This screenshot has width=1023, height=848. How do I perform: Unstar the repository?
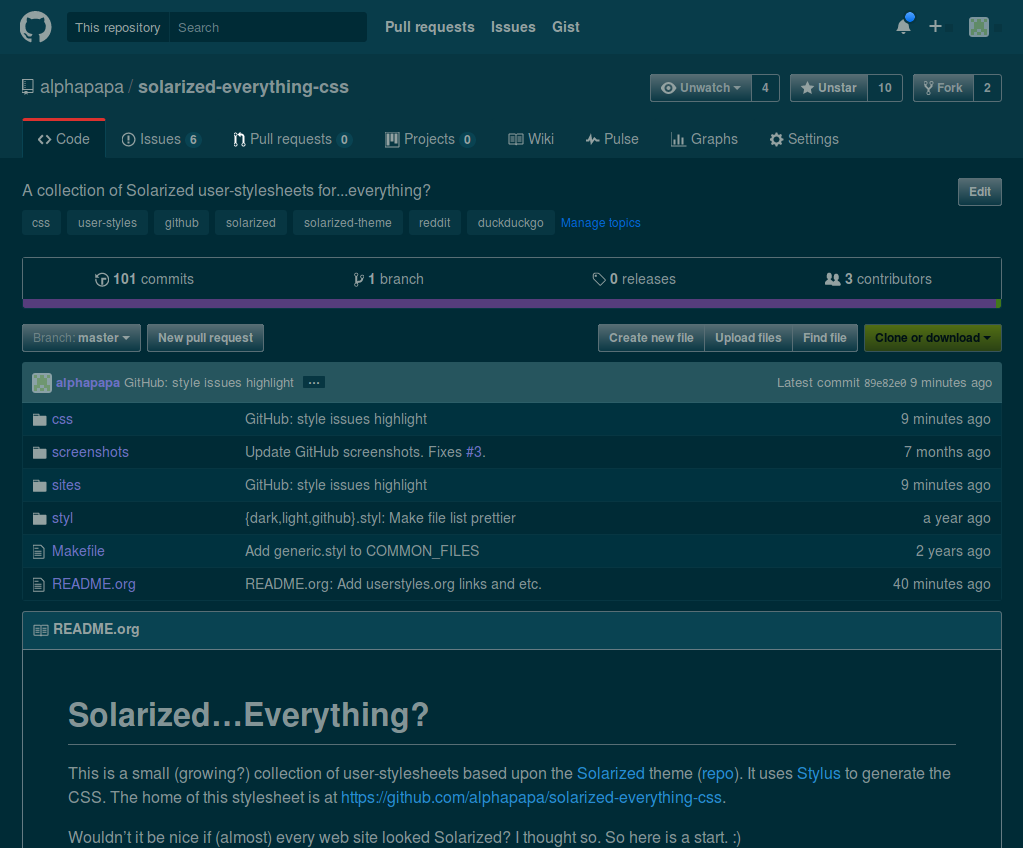828,88
